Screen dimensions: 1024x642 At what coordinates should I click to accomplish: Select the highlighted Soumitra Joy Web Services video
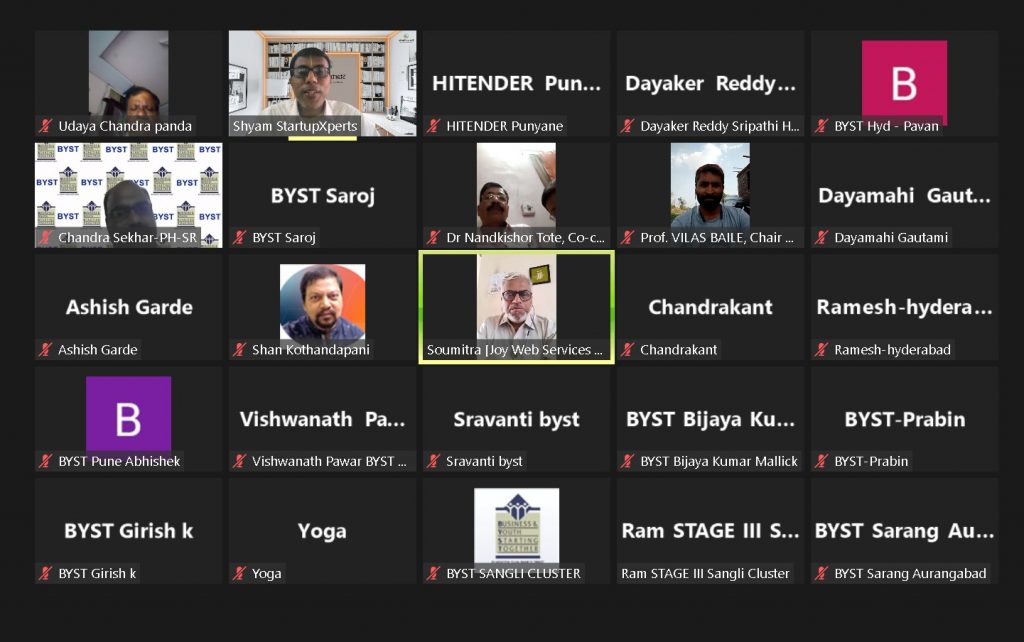click(x=517, y=307)
